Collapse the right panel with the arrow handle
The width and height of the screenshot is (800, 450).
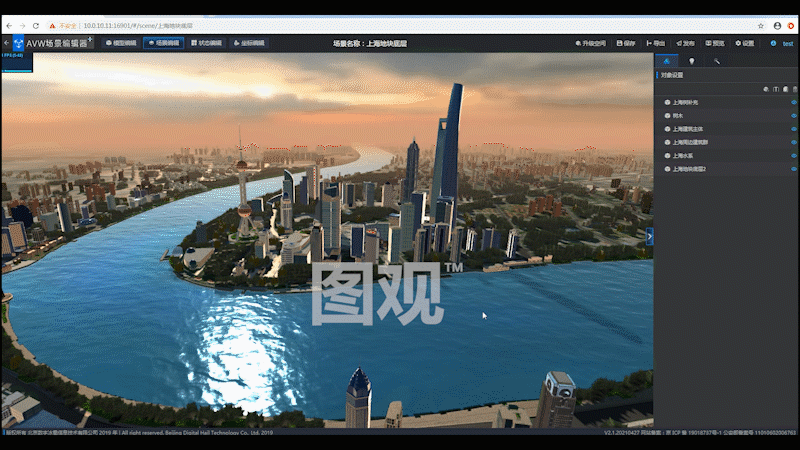(x=649, y=236)
